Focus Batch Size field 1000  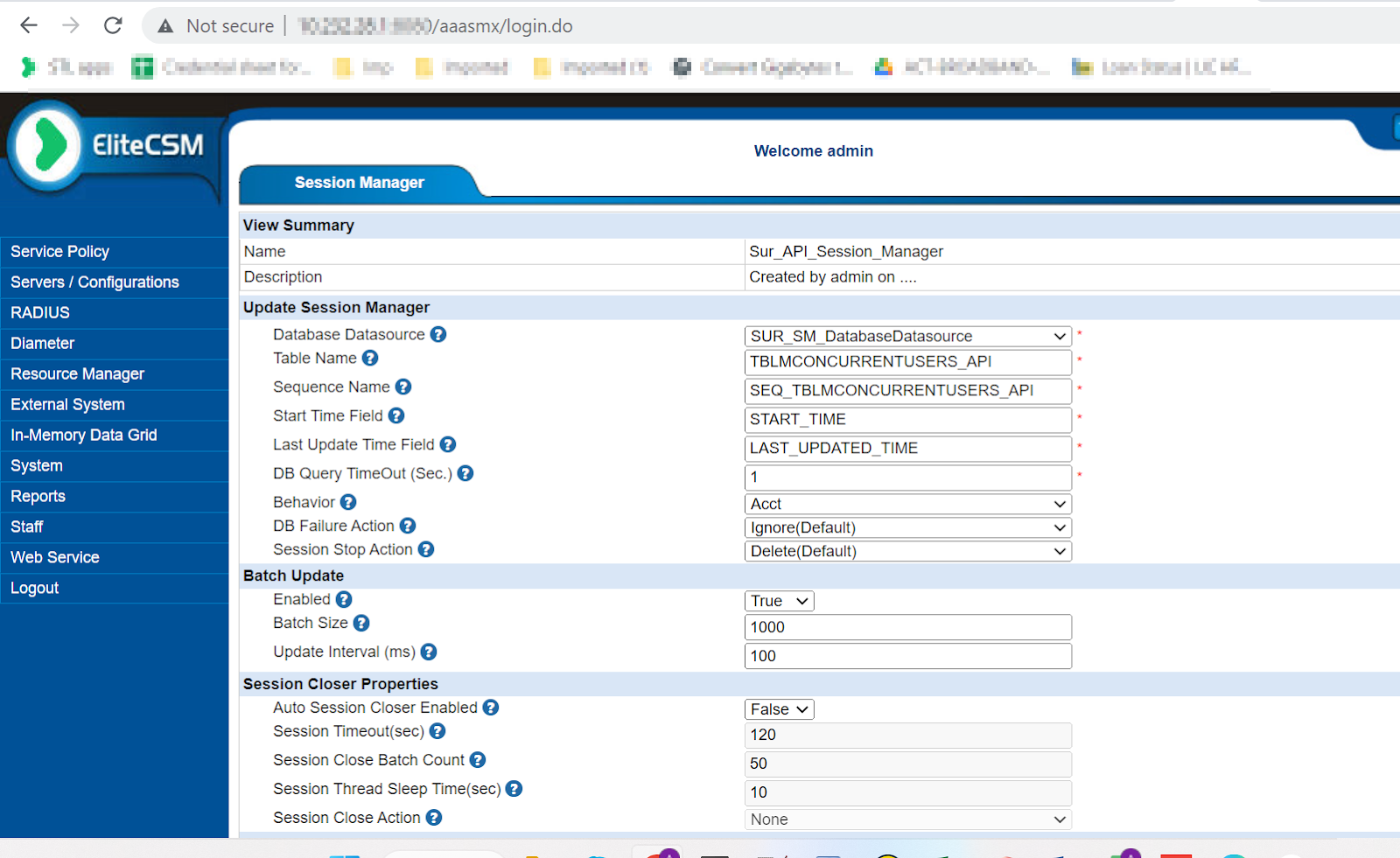[x=908, y=627]
